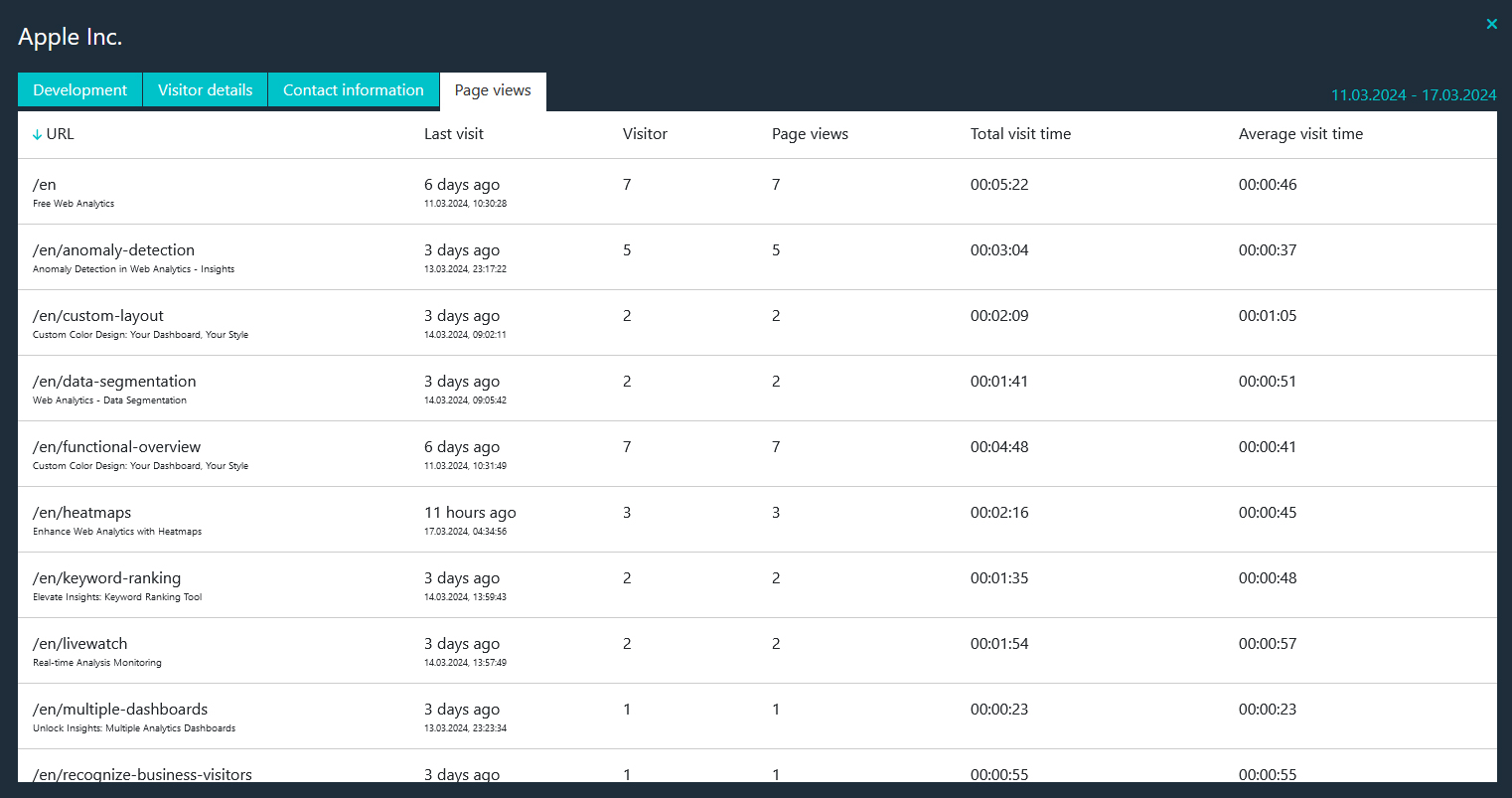
Task: Click the /en/livewatch URL
Action: click(x=79, y=644)
